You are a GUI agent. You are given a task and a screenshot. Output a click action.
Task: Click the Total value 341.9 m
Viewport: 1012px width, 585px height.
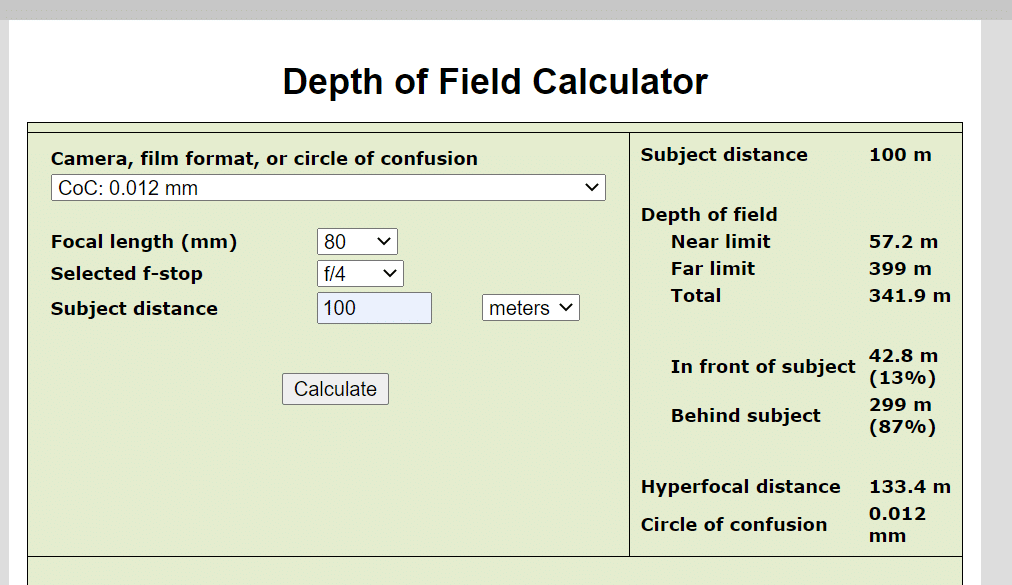909,296
